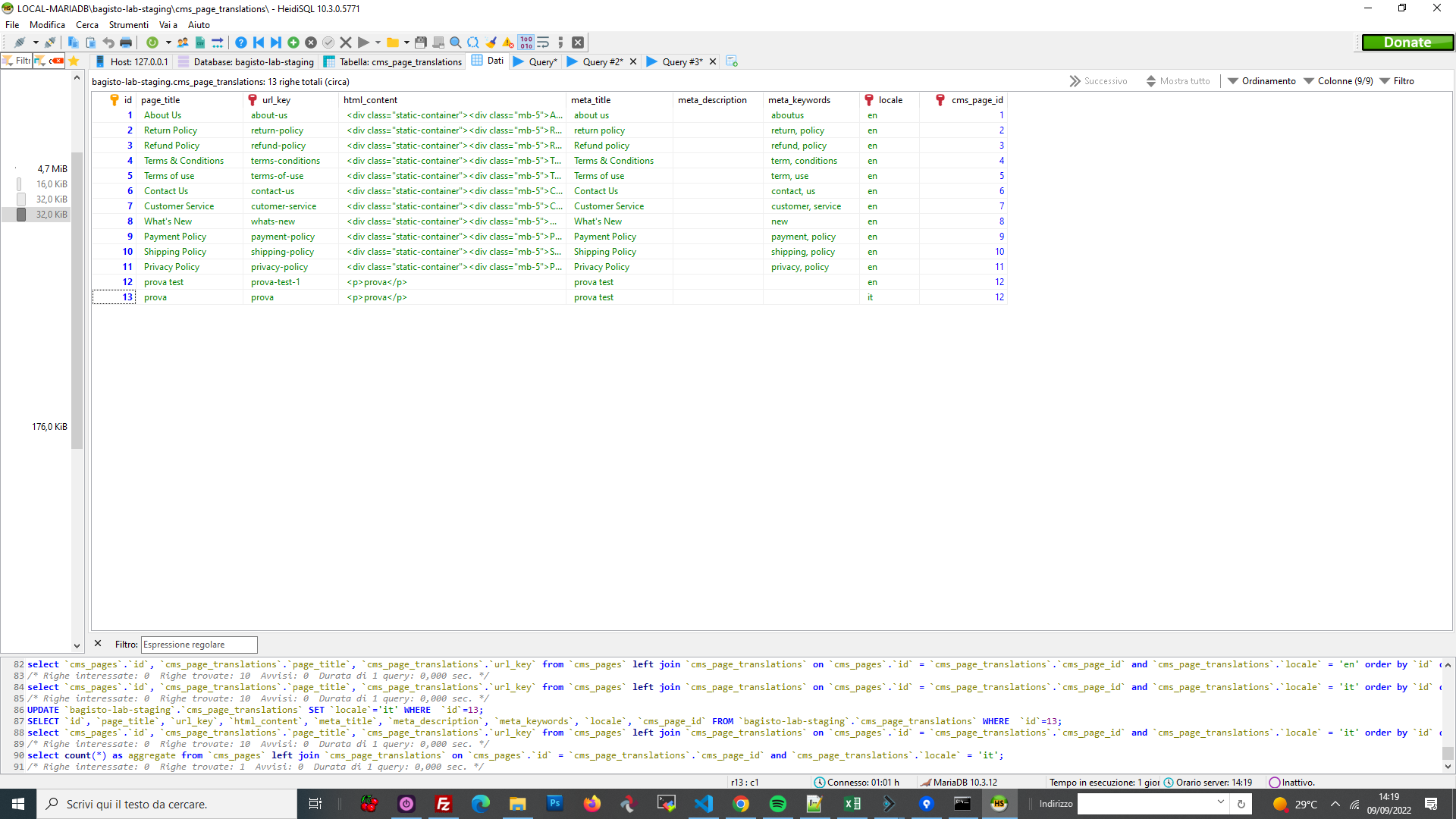The height and width of the screenshot is (819, 1456).
Task: Click the export rows as CSV icon
Action: pos(199,42)
